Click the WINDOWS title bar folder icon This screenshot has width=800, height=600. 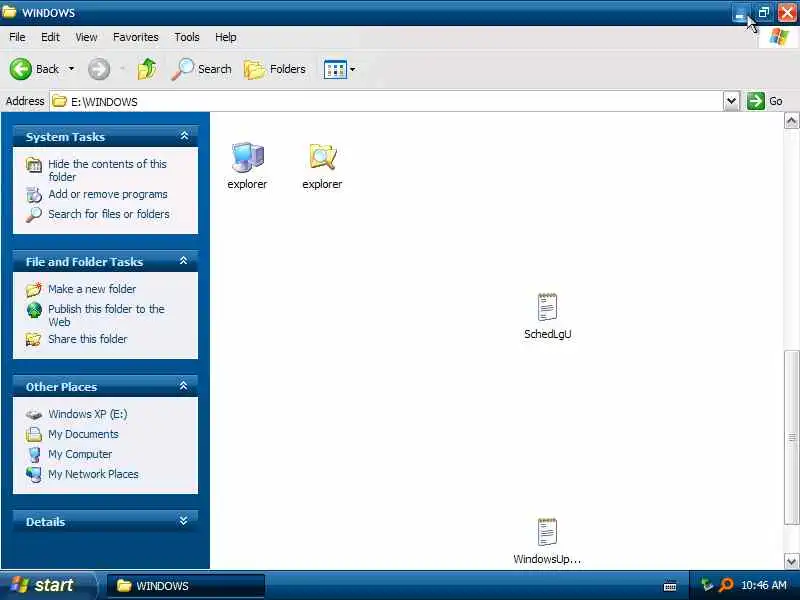(9, 11)
